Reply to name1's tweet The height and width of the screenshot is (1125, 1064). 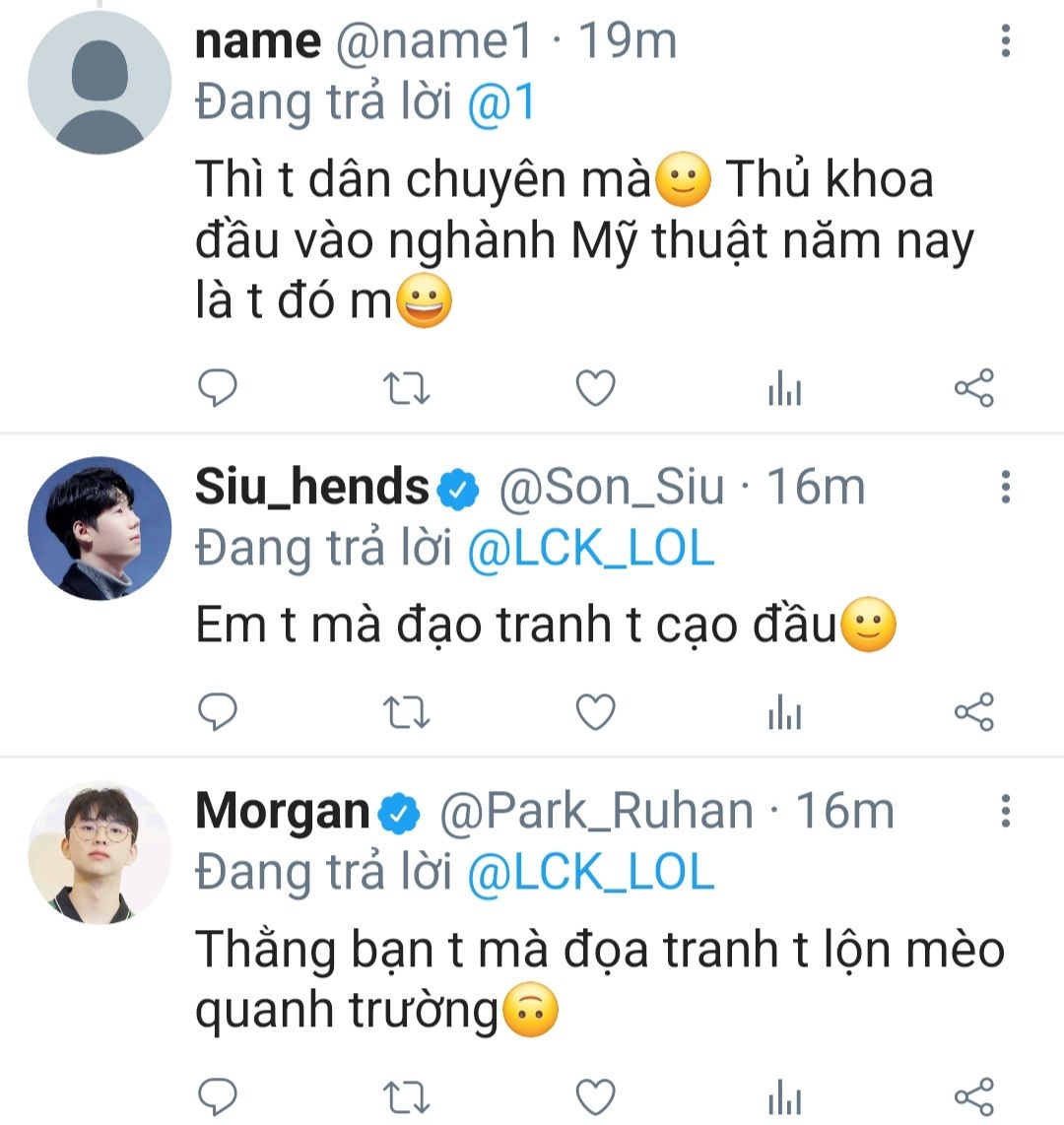point(218,389)
